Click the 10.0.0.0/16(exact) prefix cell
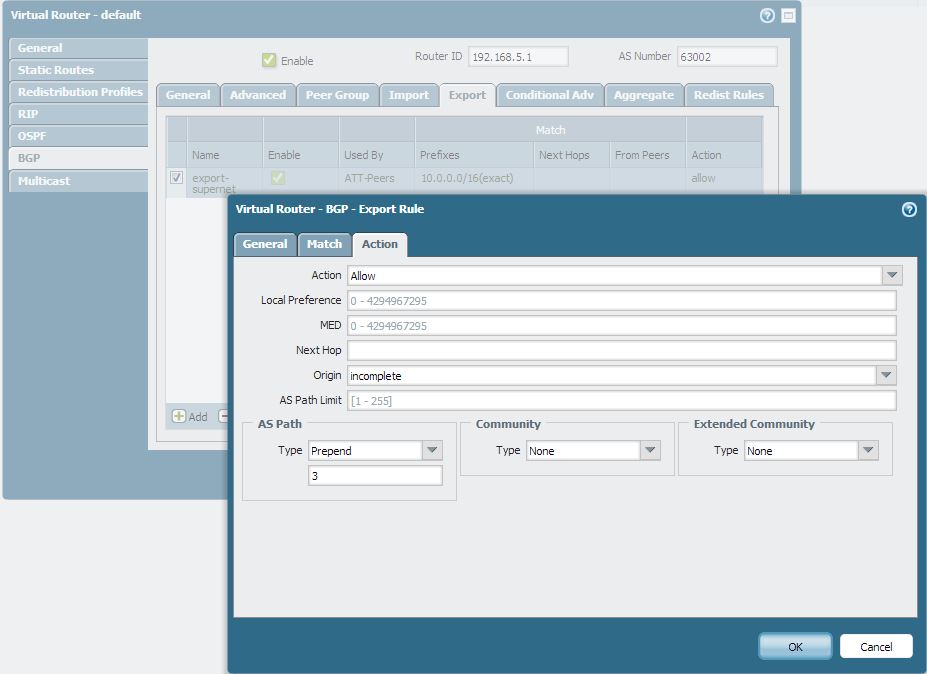Viewport: 927px width, 674px height. (x=467, y=178)
